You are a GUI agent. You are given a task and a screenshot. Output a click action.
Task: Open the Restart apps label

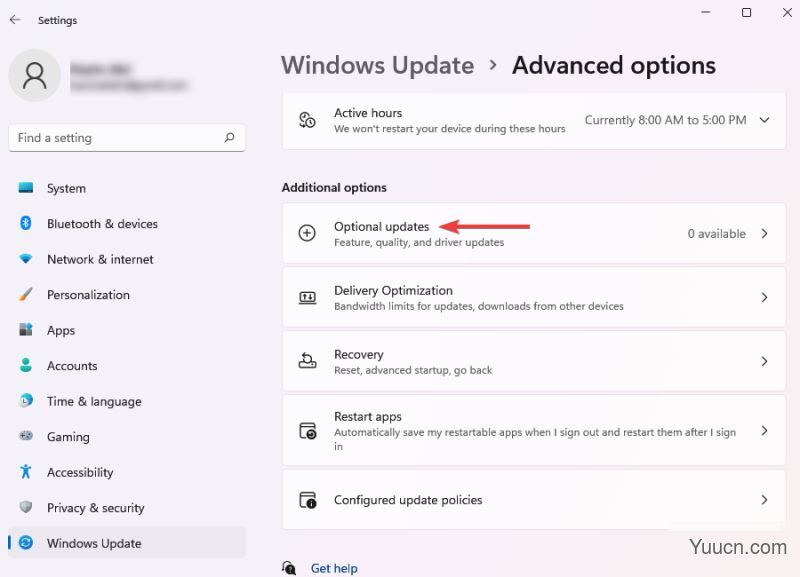point(368,416)
